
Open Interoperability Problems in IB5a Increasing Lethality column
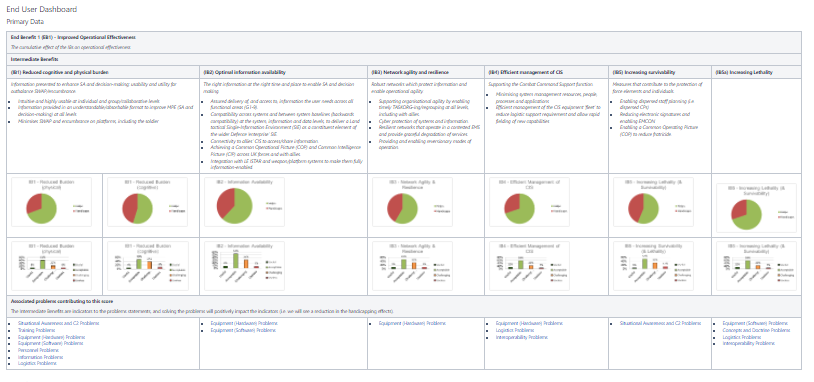pos(749,344)
